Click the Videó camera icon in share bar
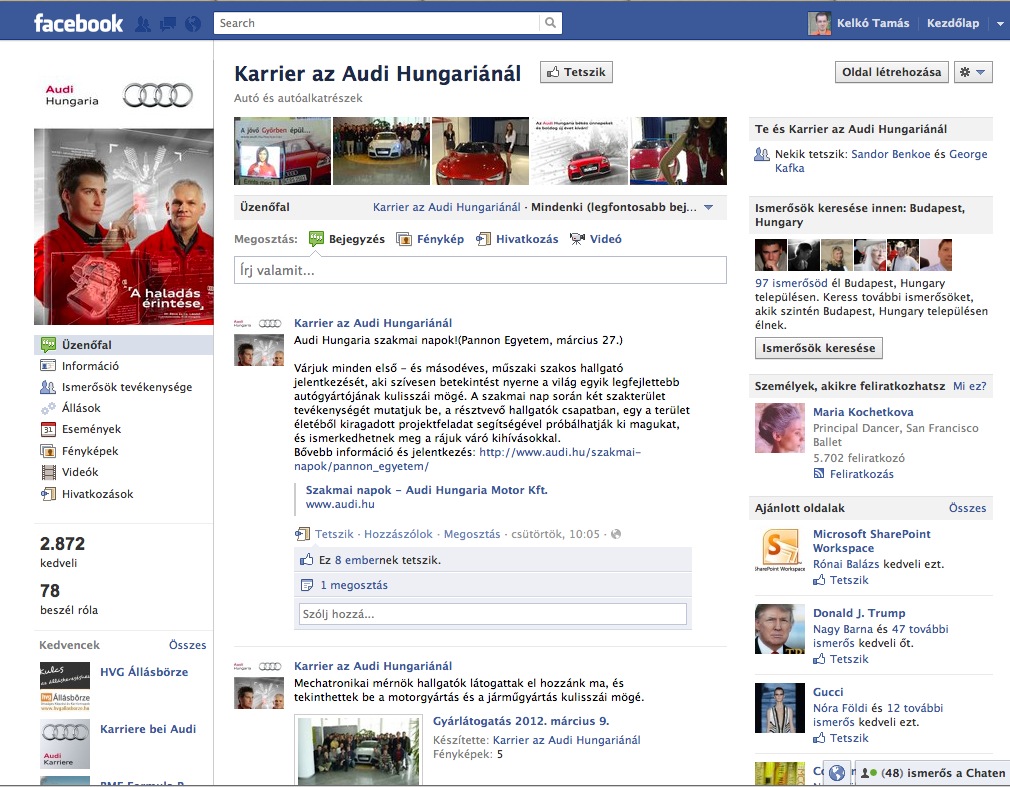The image size is (1010, 787). (577, 239)
